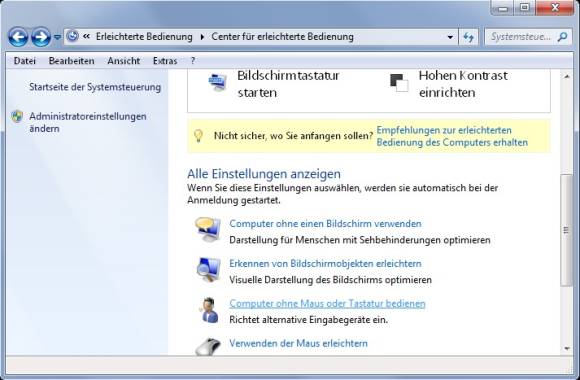Open the Ansicht menu
580x380 pixels.
[x=124, y=61]
